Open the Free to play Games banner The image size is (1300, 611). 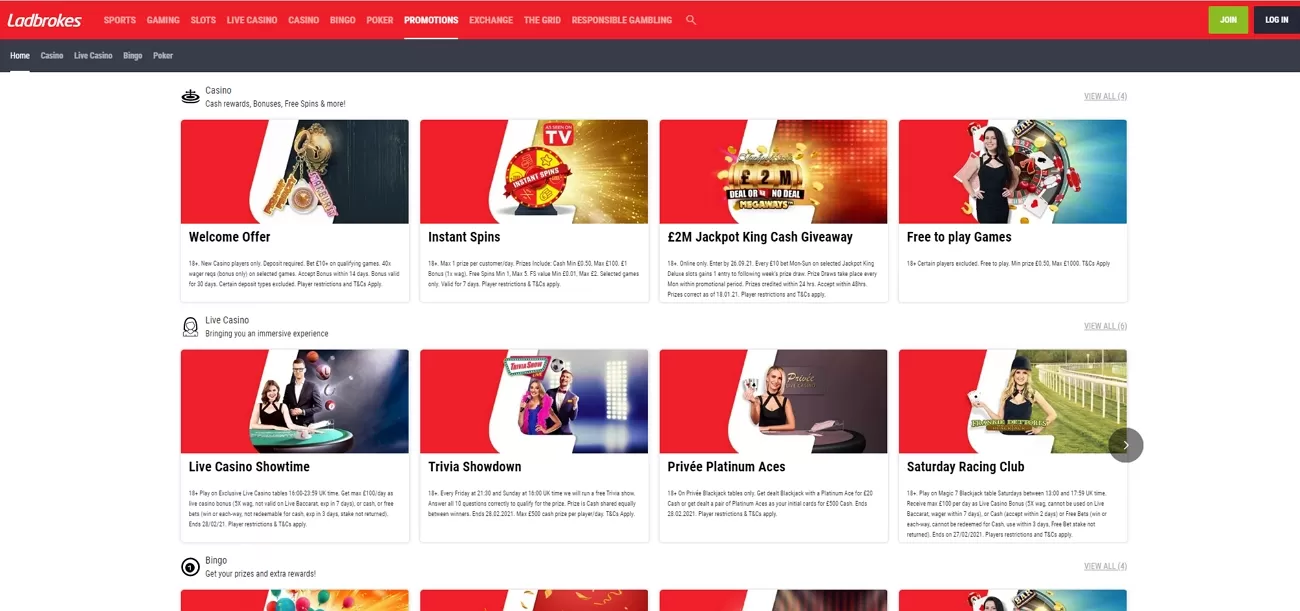click(x=1013, y=172)
